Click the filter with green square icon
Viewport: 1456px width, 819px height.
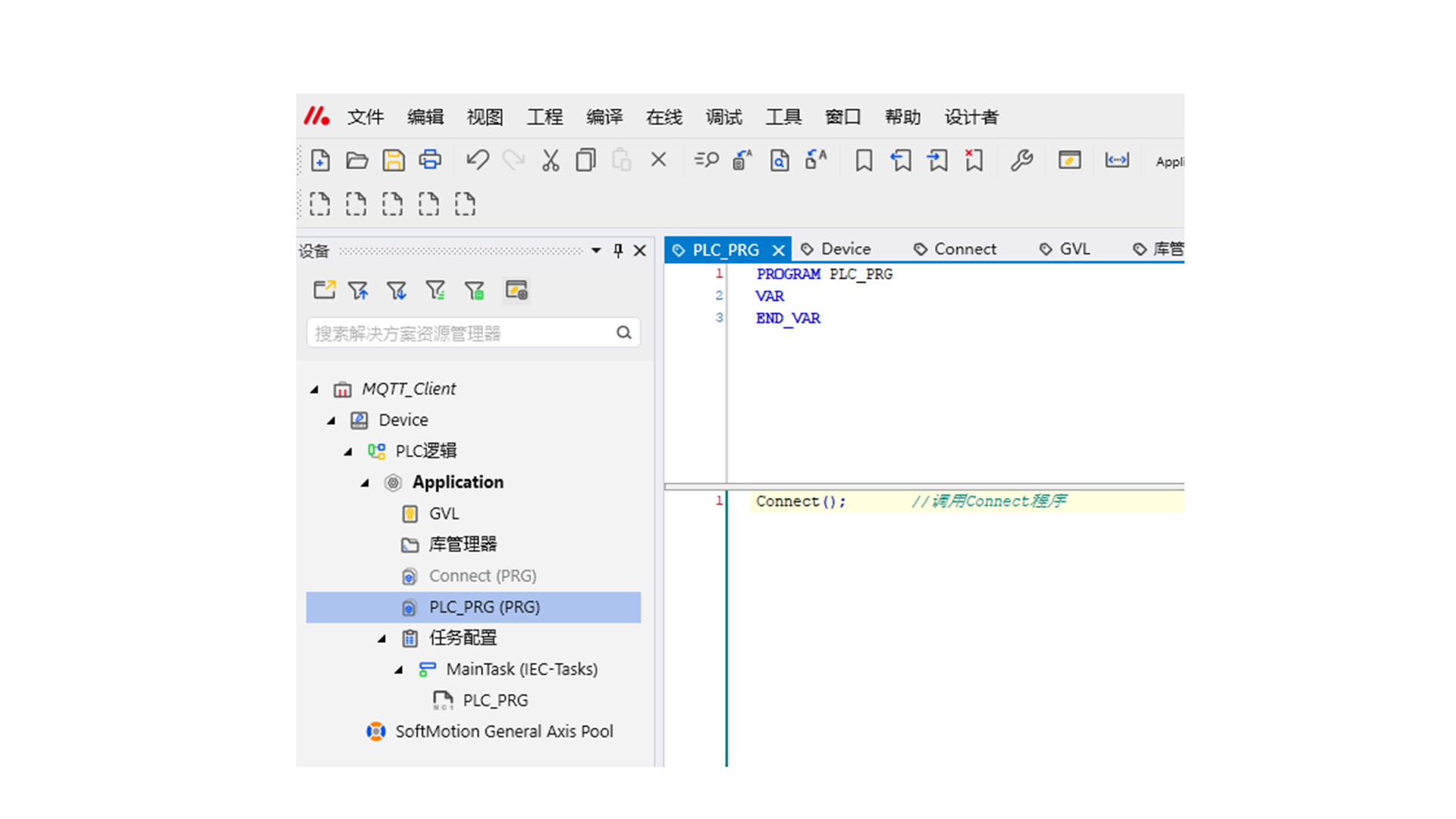[x=475, y=290]
